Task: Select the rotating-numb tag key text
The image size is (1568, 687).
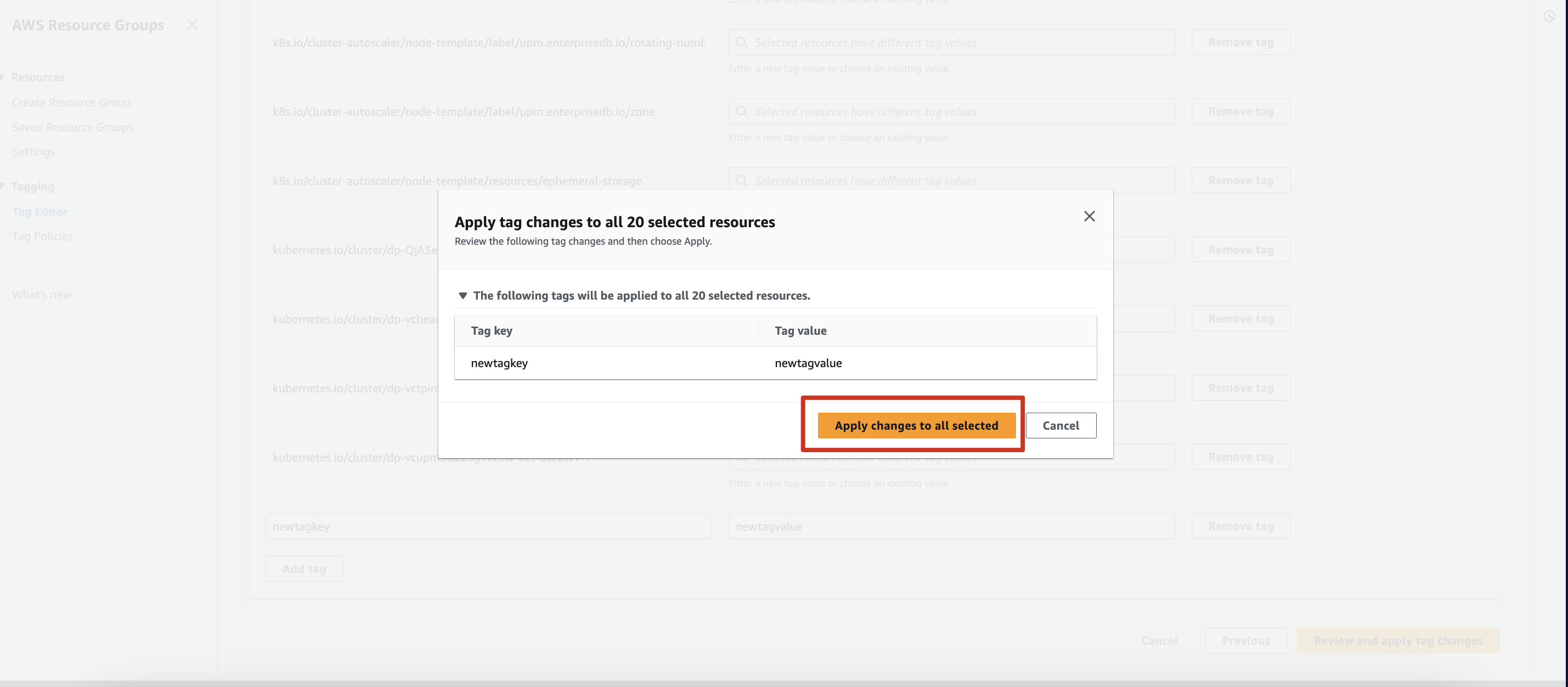Action: tap(488, 43)
